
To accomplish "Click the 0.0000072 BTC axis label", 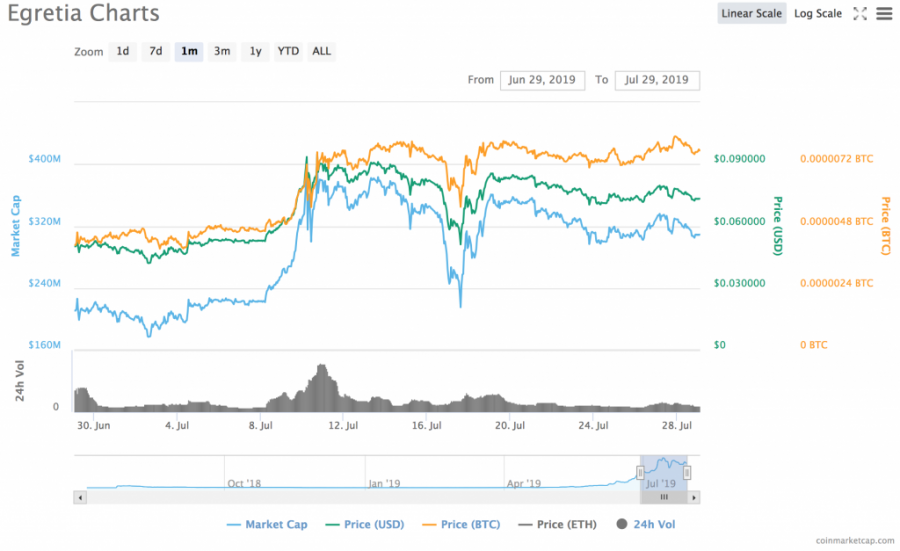I will click(x=836, y=159).
